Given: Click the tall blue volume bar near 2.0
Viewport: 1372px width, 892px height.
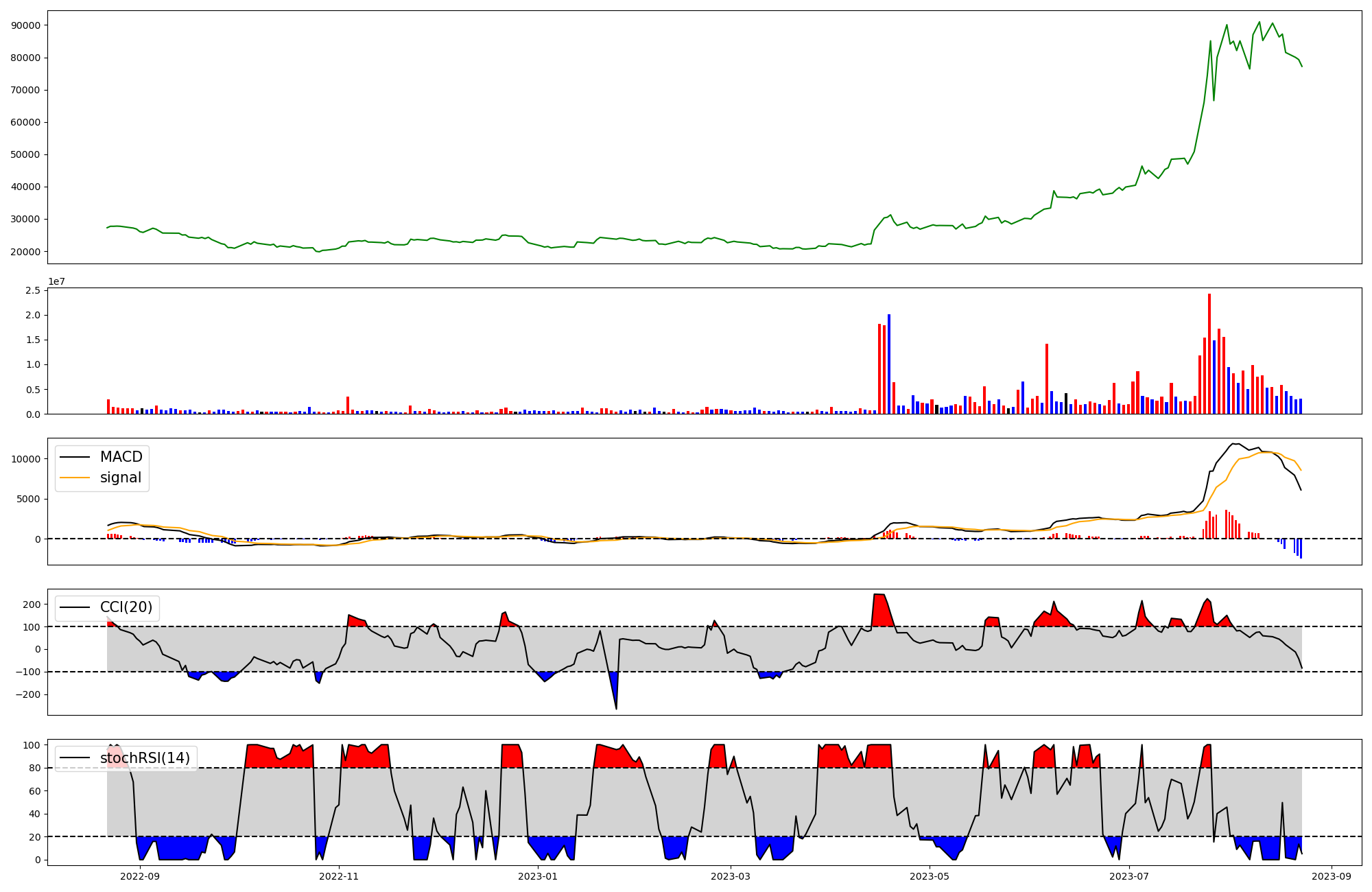Looking at the screenshot, I should (889, 364).
